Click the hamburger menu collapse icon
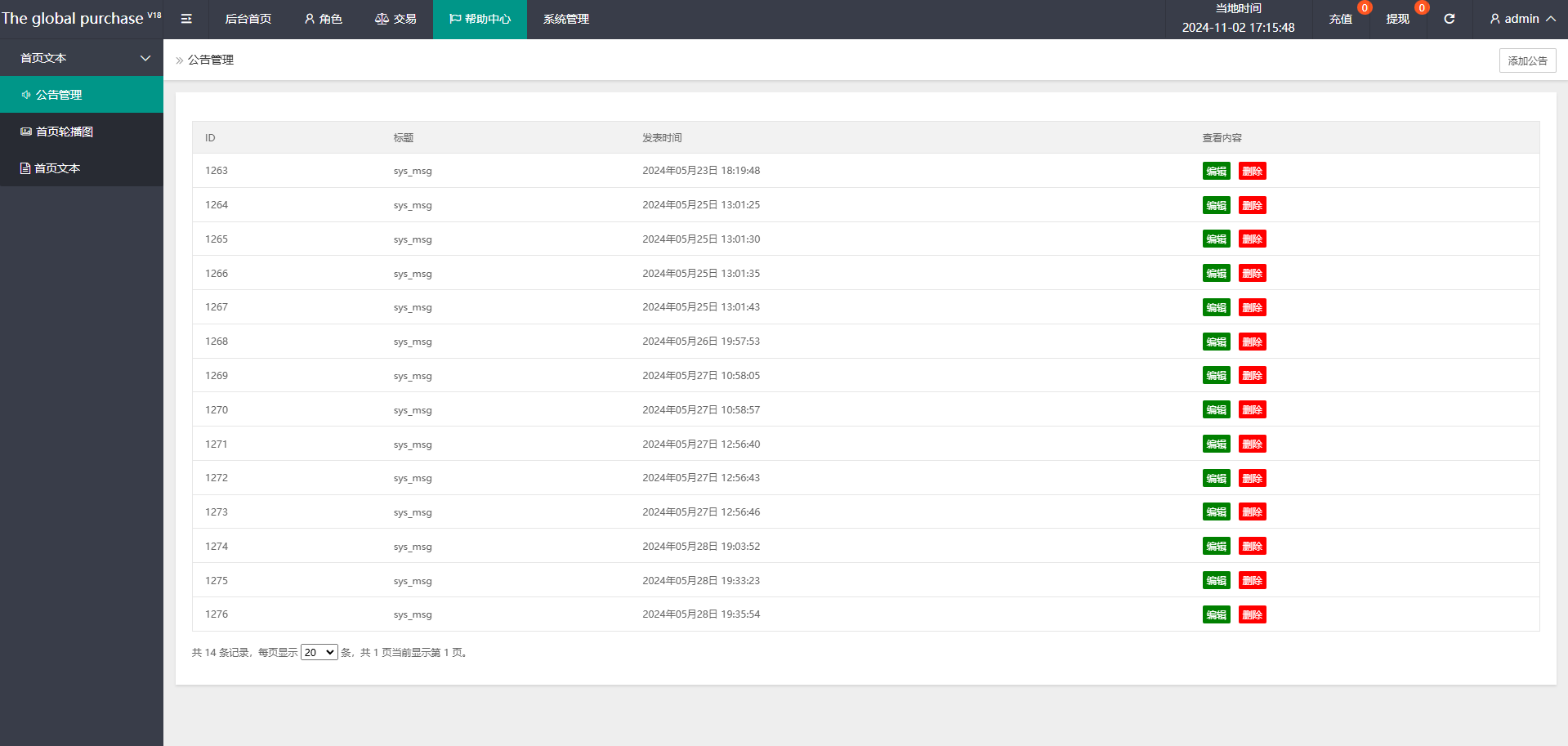Viewport: 1568px width, 746px height. (x=186, y=19)
